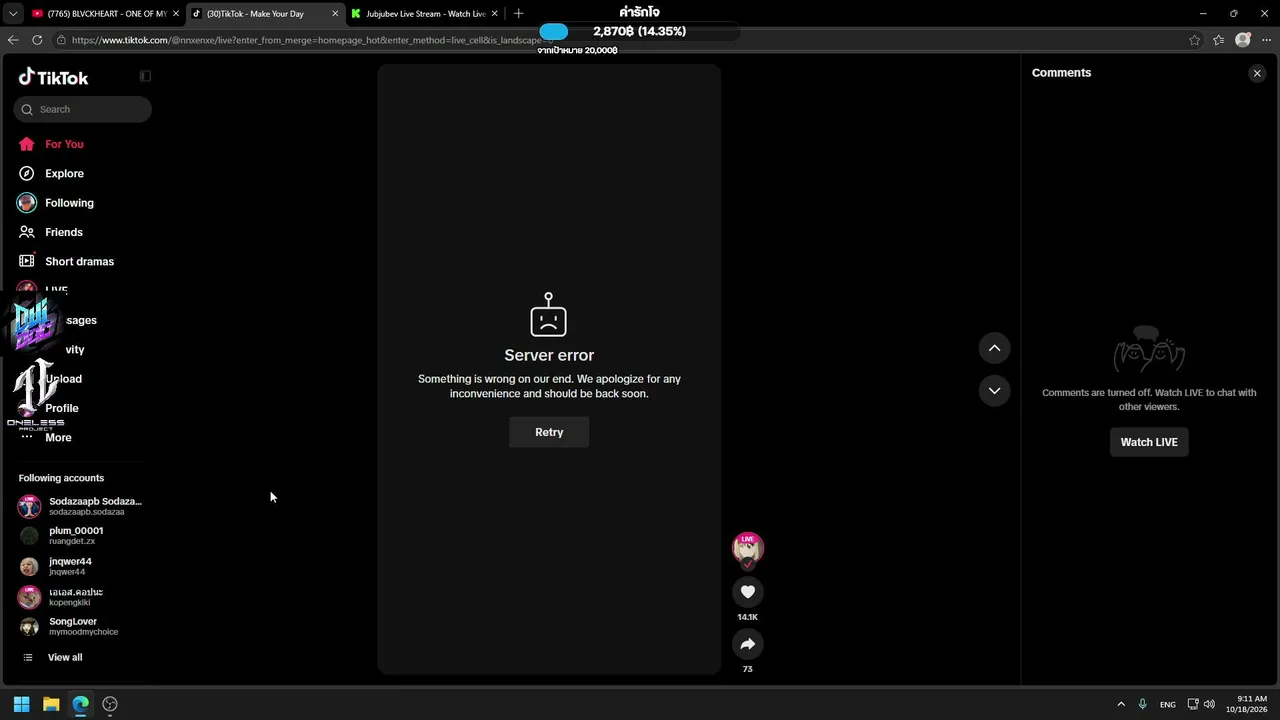Open the streamer's LIVE avatar
The height and width of the screenshot is (720, 1280).
click(x=747, y=549)
